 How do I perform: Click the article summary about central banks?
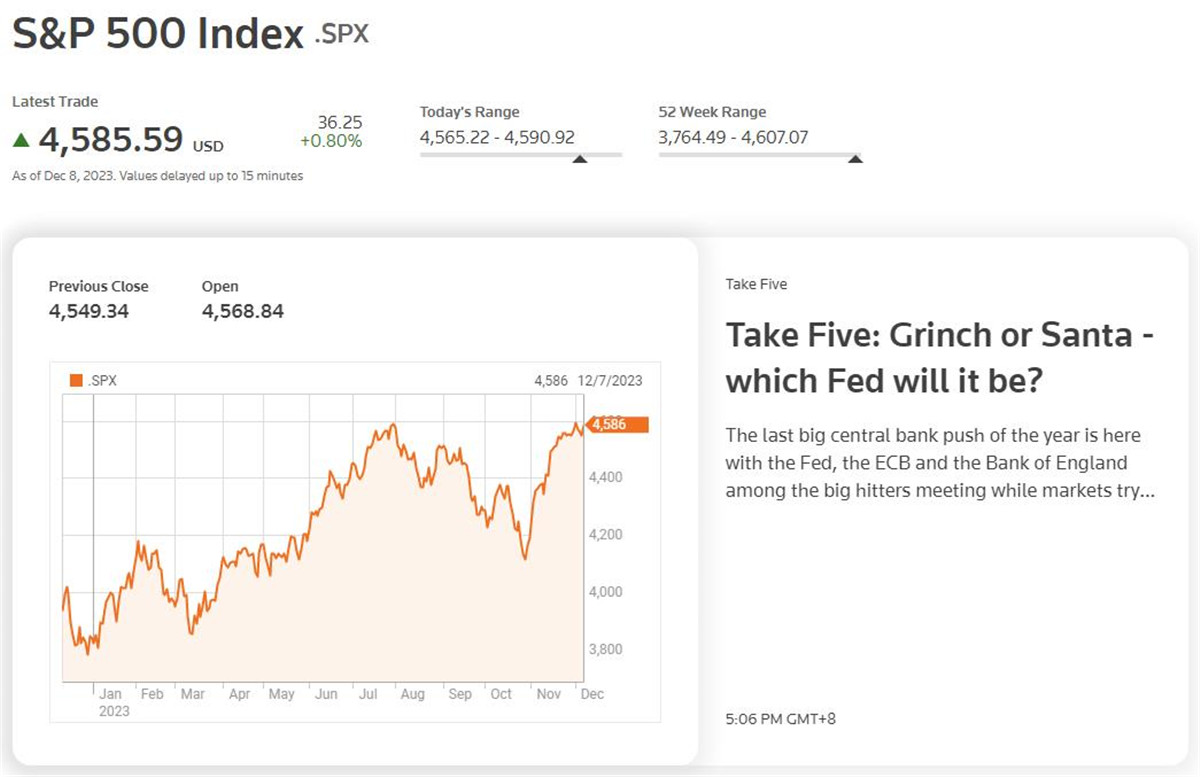pos(940,463)
